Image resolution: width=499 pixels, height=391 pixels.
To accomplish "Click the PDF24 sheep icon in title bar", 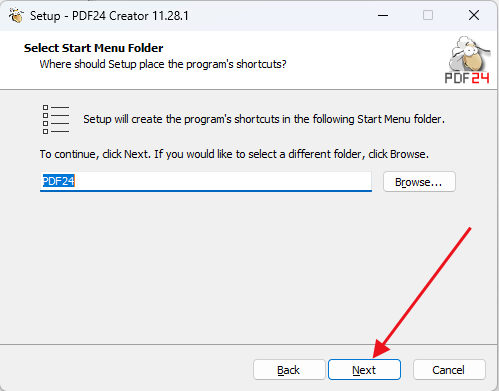I will point(16,15).
